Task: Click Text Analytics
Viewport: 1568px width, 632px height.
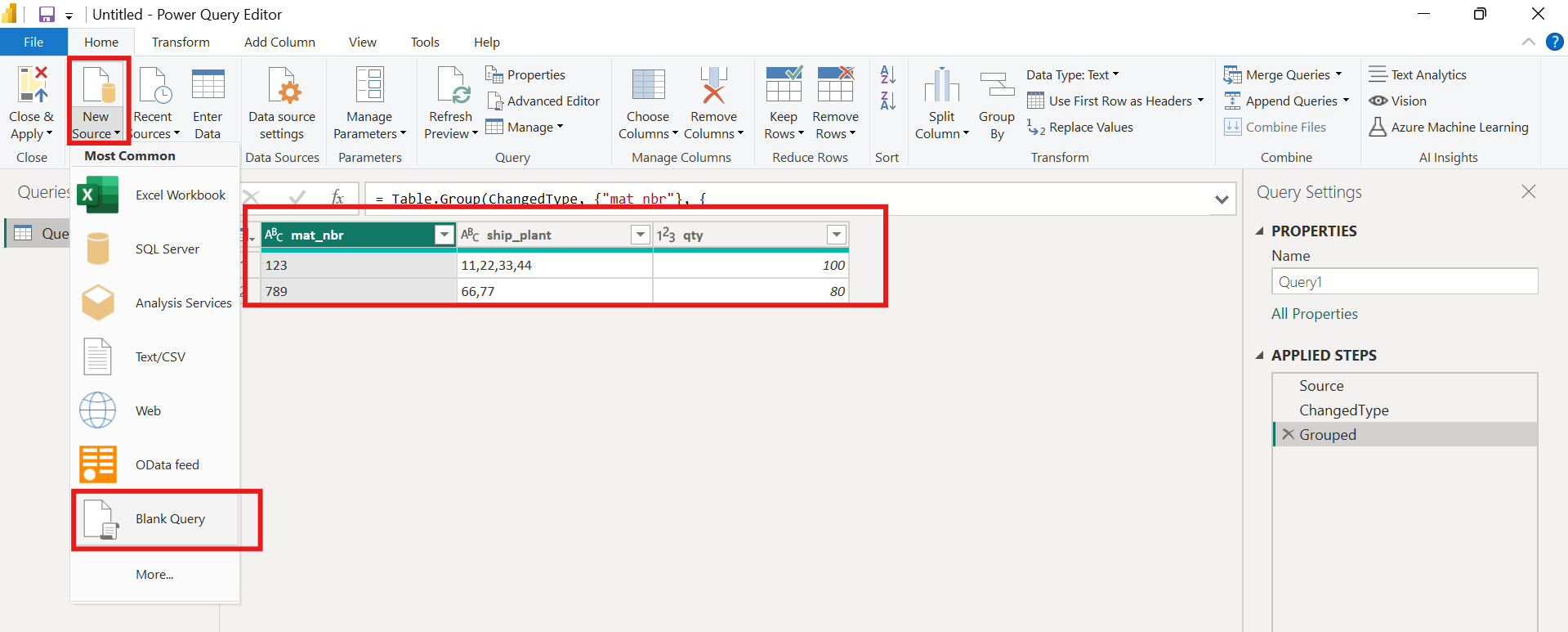Action: click(1418, 74)
